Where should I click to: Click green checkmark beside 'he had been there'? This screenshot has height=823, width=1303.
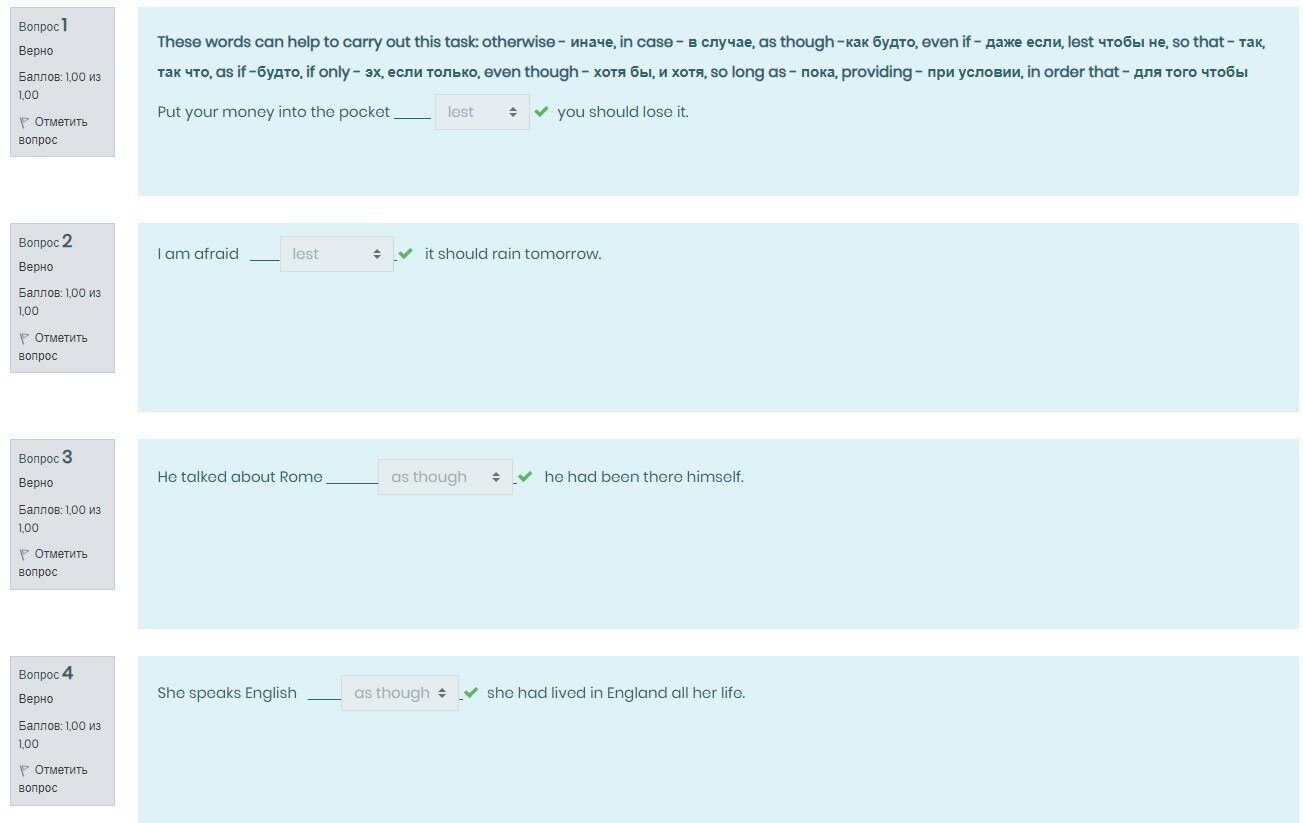(525, 477)
